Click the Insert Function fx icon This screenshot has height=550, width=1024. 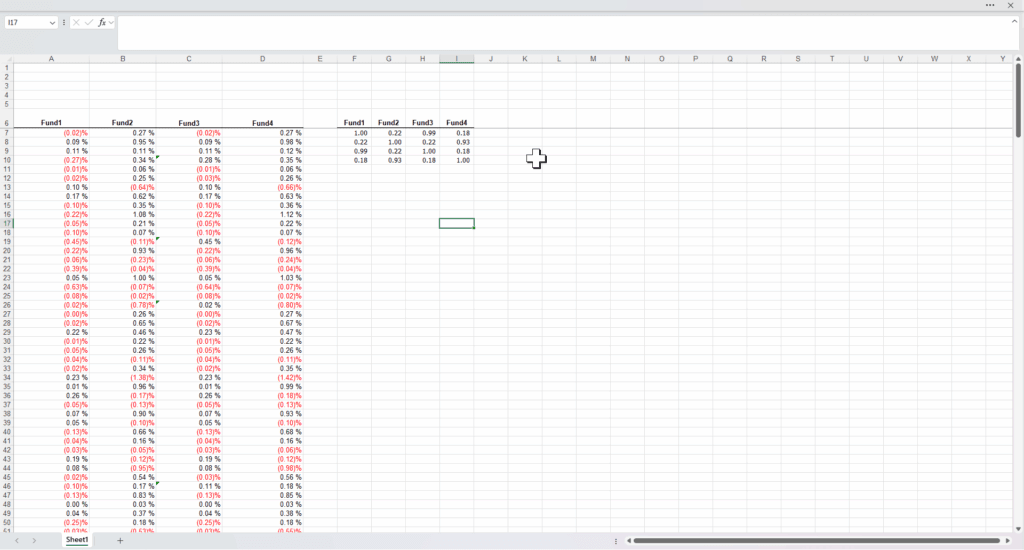coord(101,22)
